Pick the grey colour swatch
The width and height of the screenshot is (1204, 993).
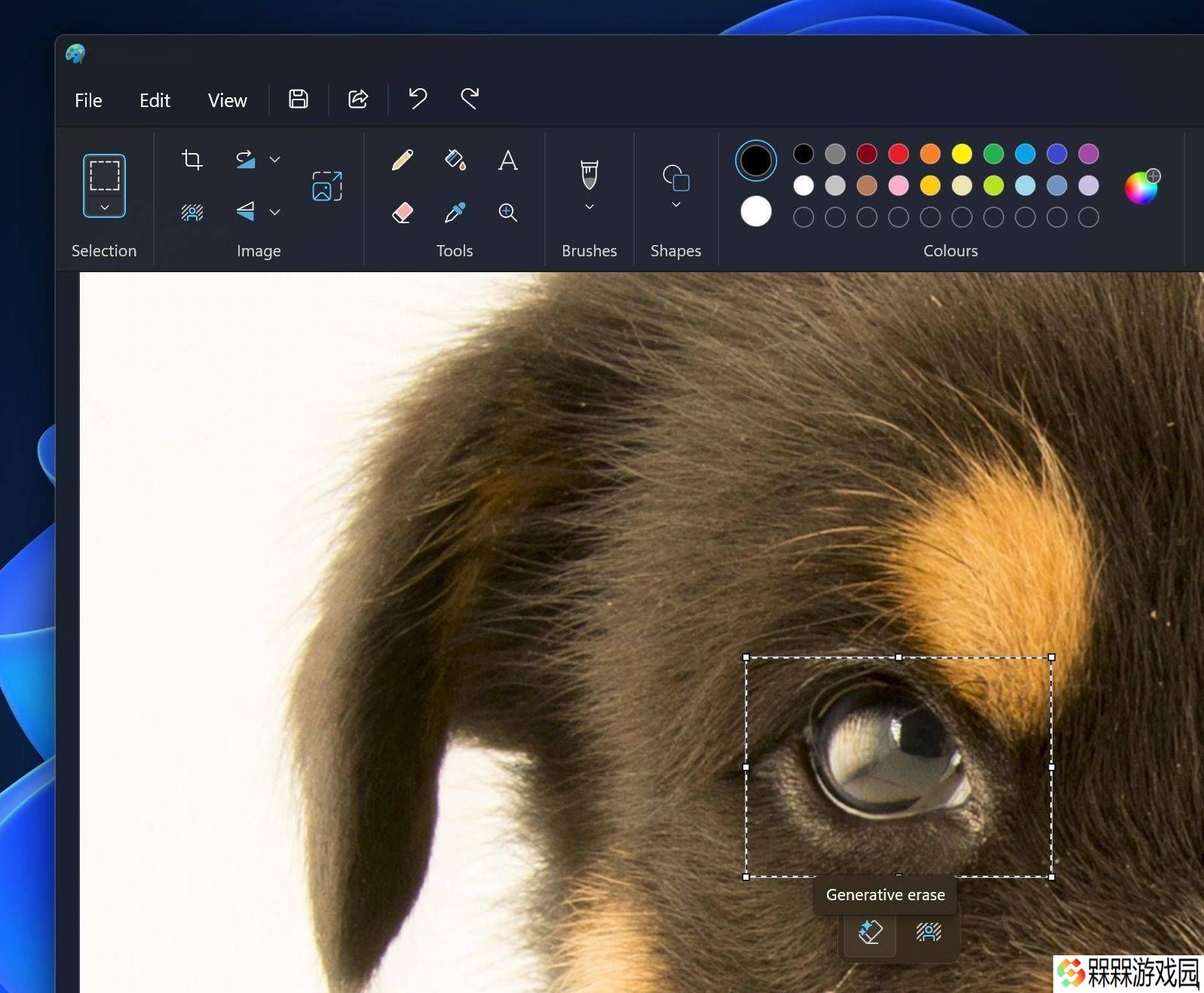(x=835, y=154)
